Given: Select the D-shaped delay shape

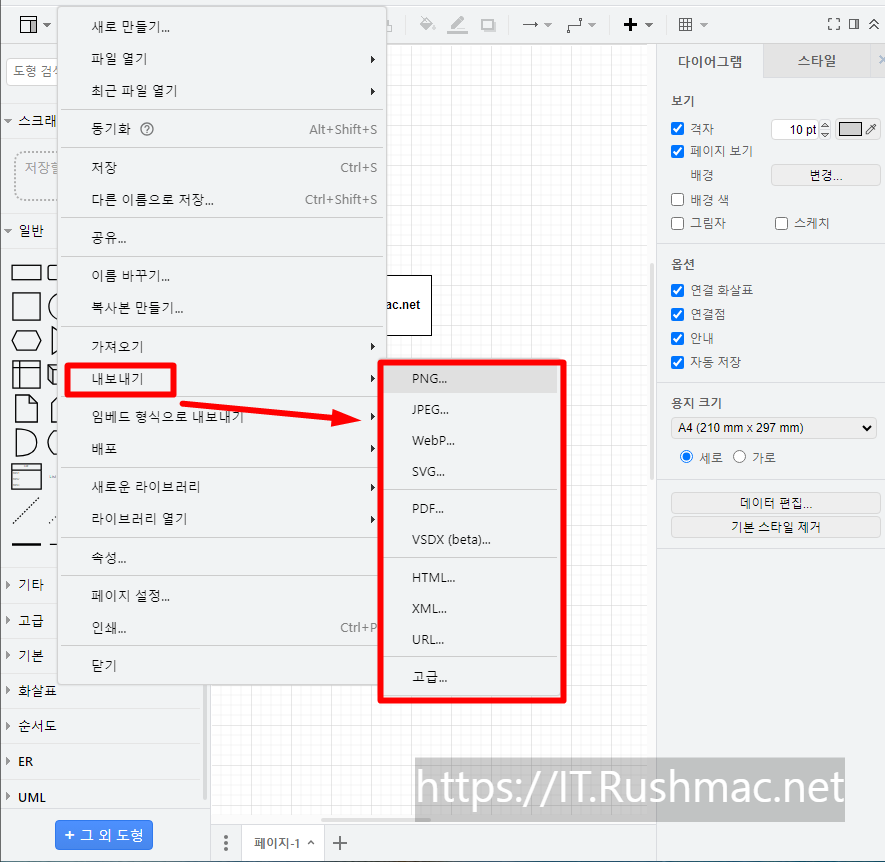Looking at the screenshot, I should (x=25, y=443).
